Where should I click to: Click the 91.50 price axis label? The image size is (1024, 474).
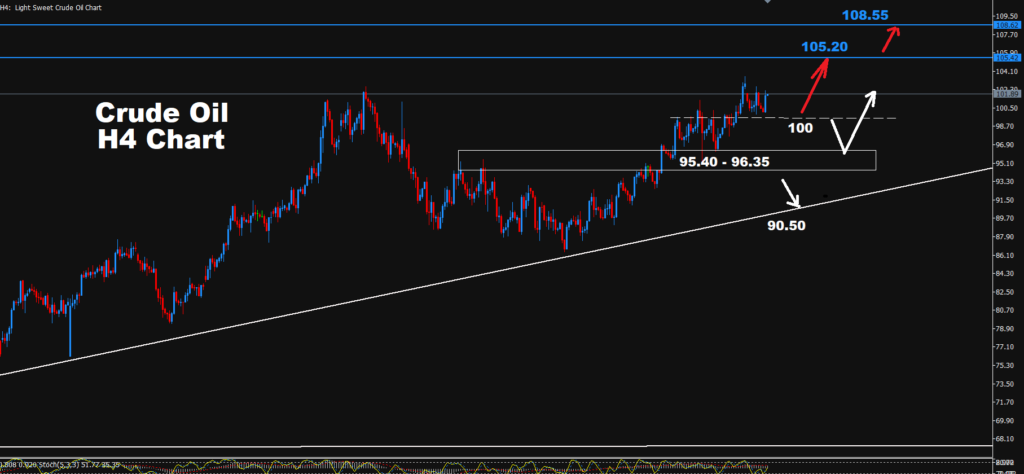point(1006,200)
